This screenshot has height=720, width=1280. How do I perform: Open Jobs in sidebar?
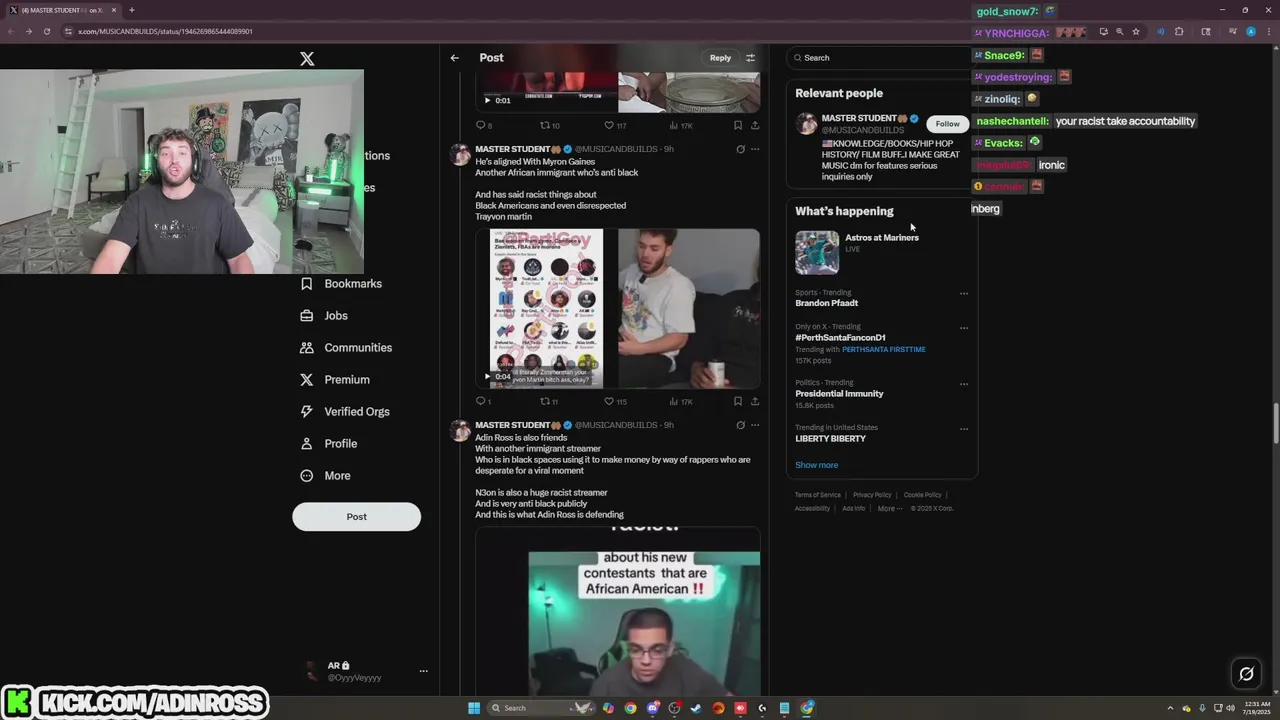pyautogui.click(x=324, y=316)
